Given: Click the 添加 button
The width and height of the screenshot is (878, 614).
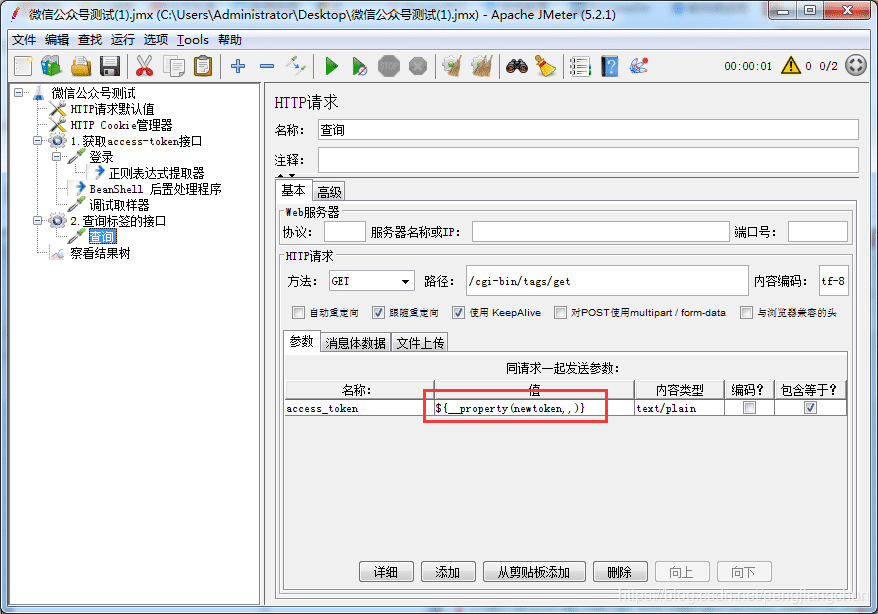Looking at the screenshot, I should 448,572.
